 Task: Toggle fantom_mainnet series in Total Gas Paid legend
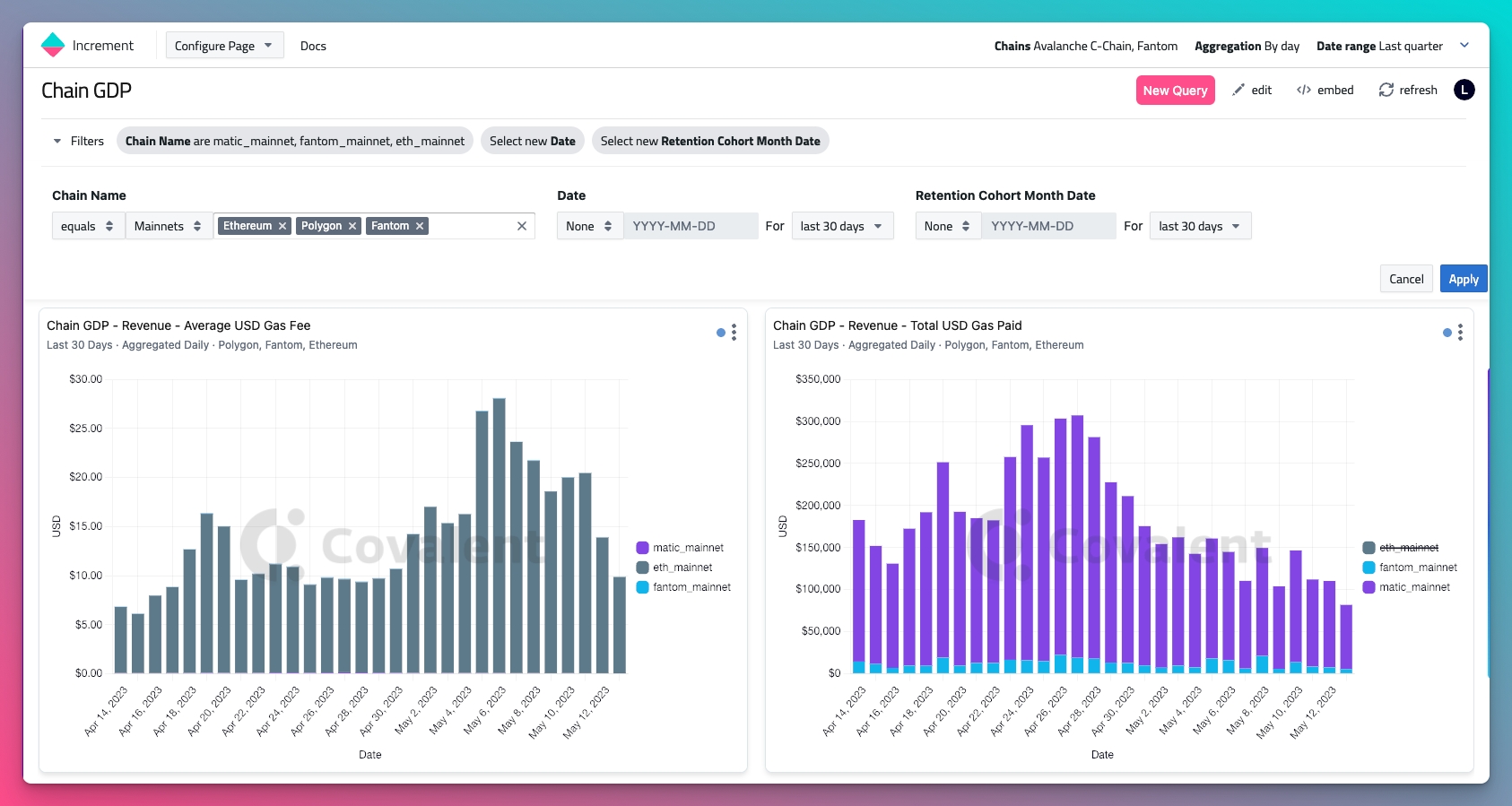1417,568
